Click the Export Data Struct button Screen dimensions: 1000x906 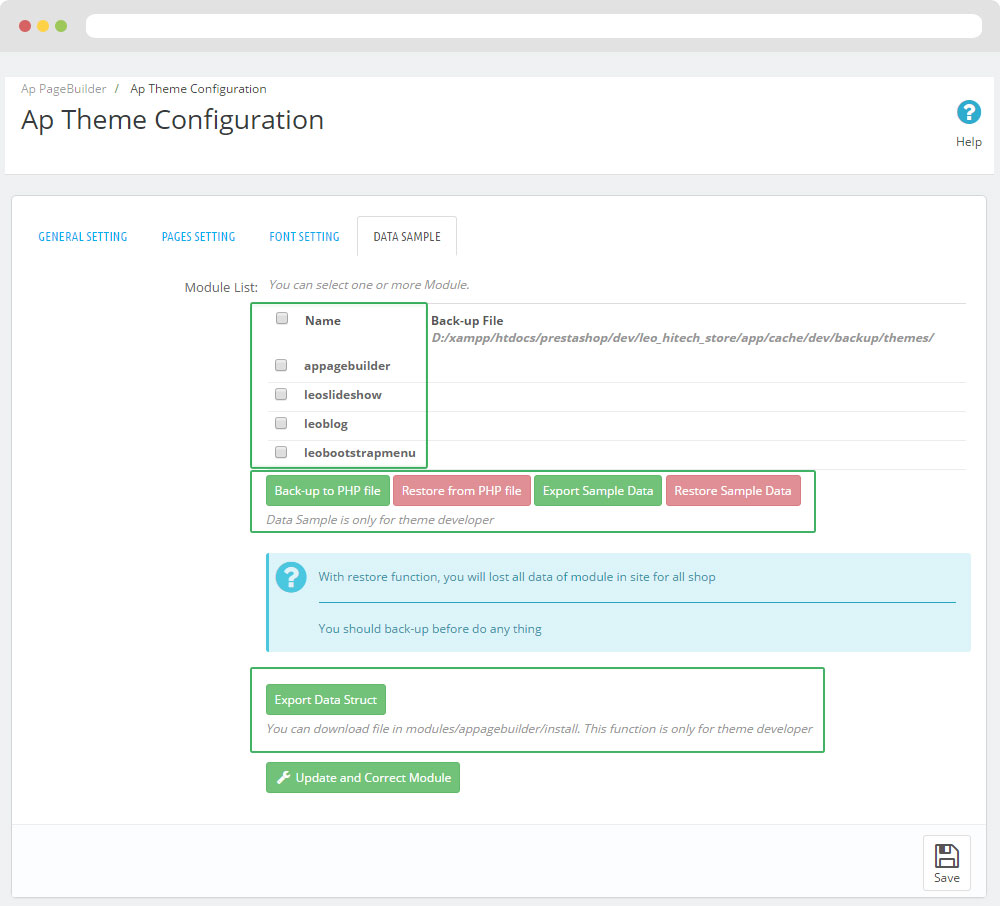326,700
